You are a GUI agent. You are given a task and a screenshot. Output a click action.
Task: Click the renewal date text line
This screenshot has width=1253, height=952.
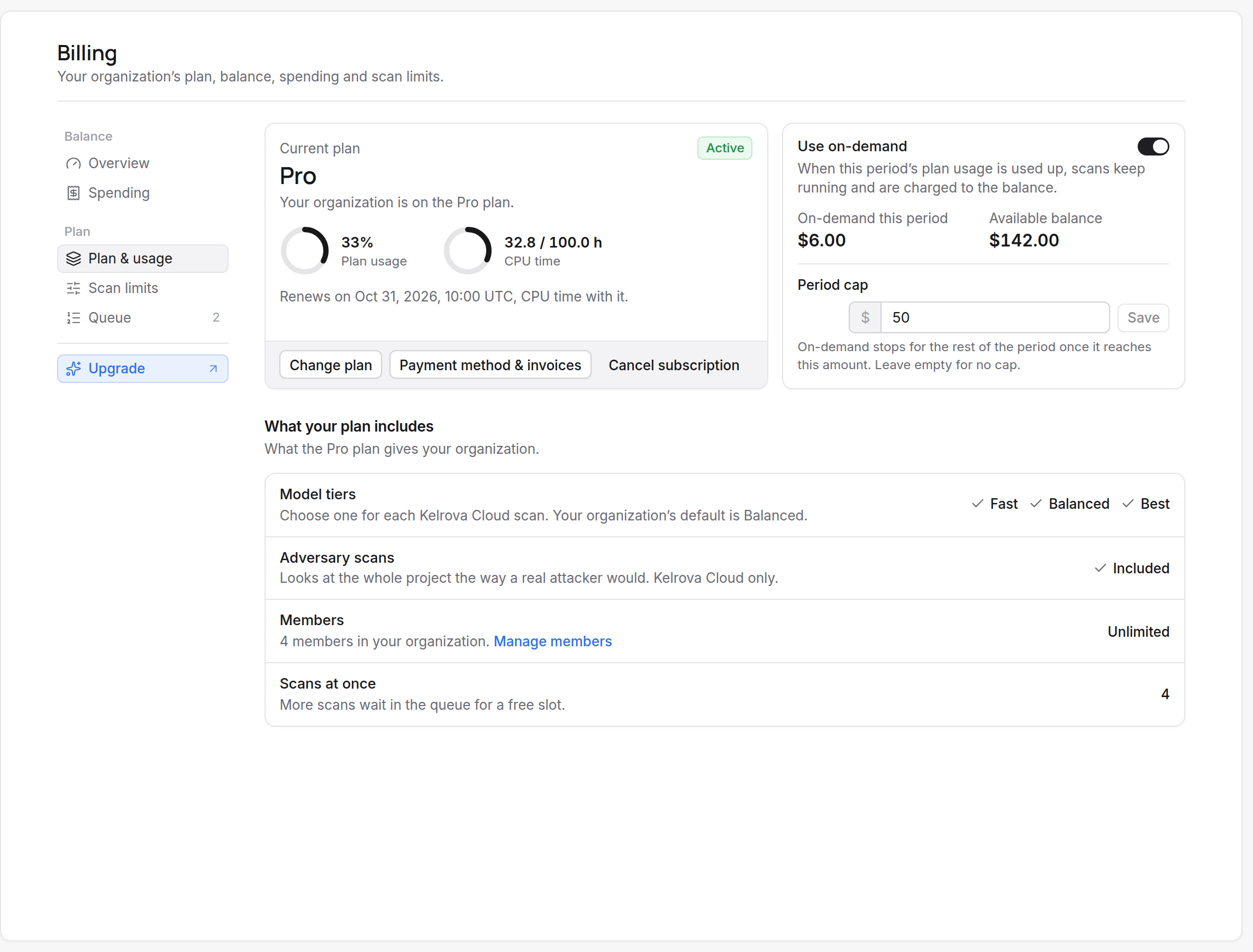(453, 296)
